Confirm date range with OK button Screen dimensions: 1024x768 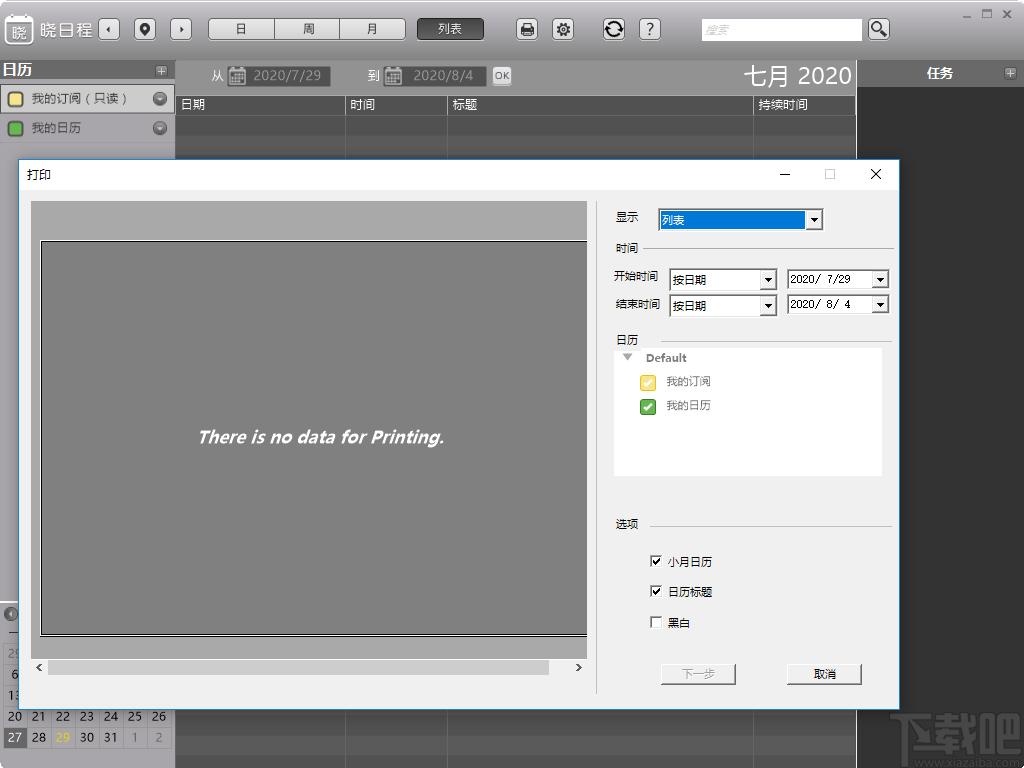pos(502,76)
